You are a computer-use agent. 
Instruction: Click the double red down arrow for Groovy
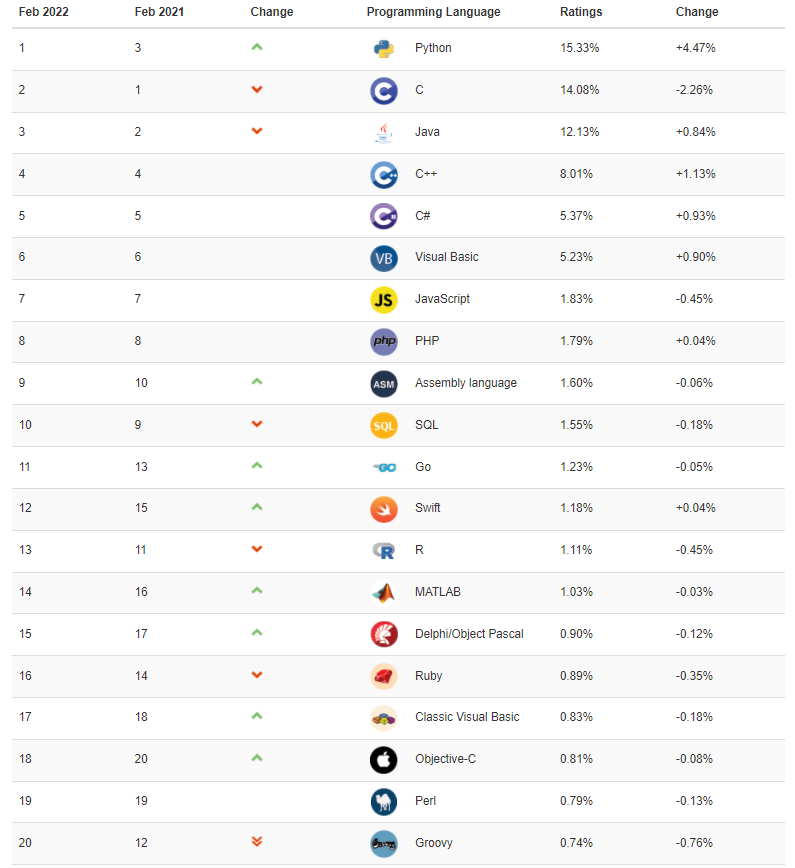click(257, 842)
